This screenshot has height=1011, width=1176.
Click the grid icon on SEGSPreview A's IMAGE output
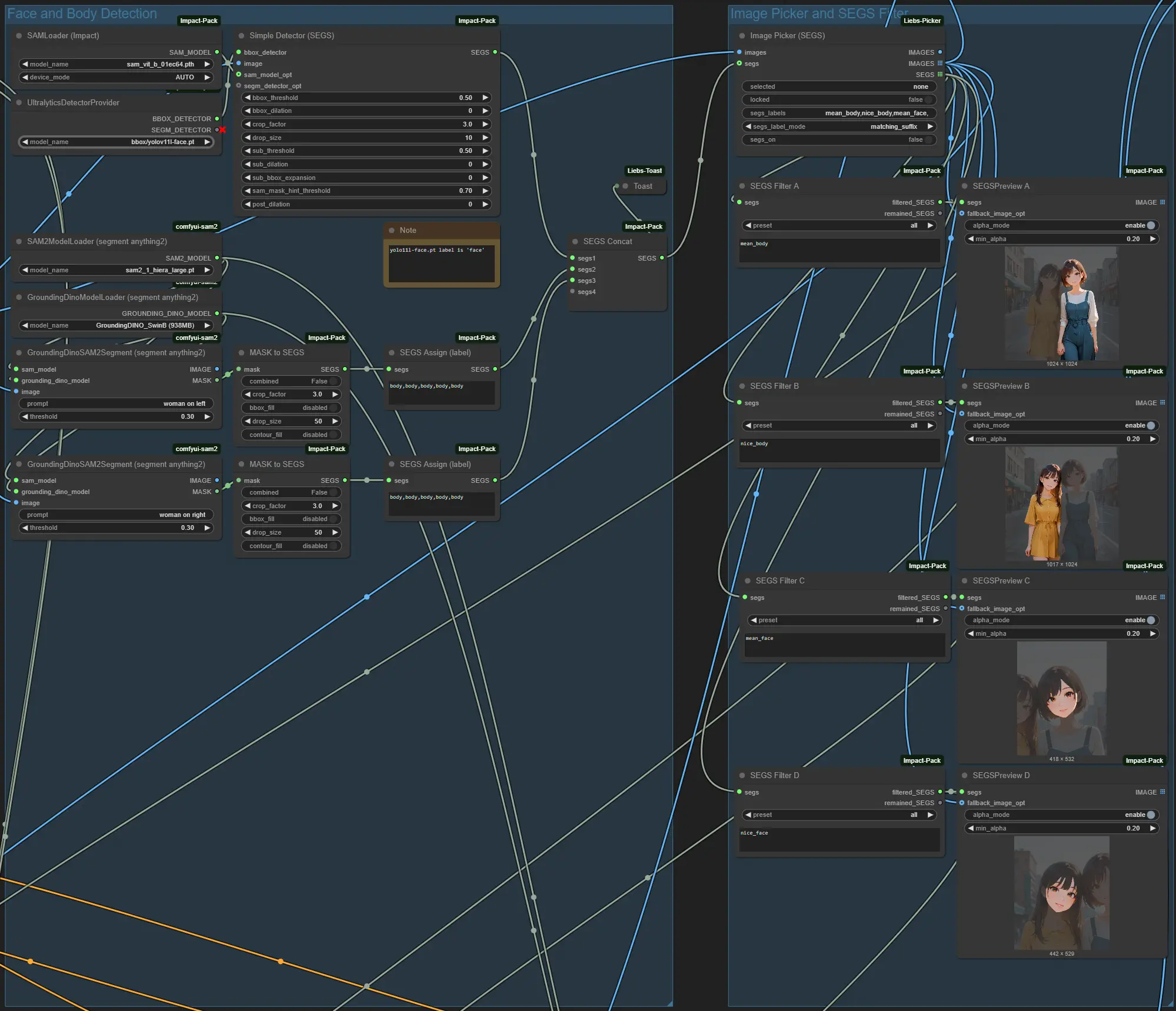tap(1162, 202)
